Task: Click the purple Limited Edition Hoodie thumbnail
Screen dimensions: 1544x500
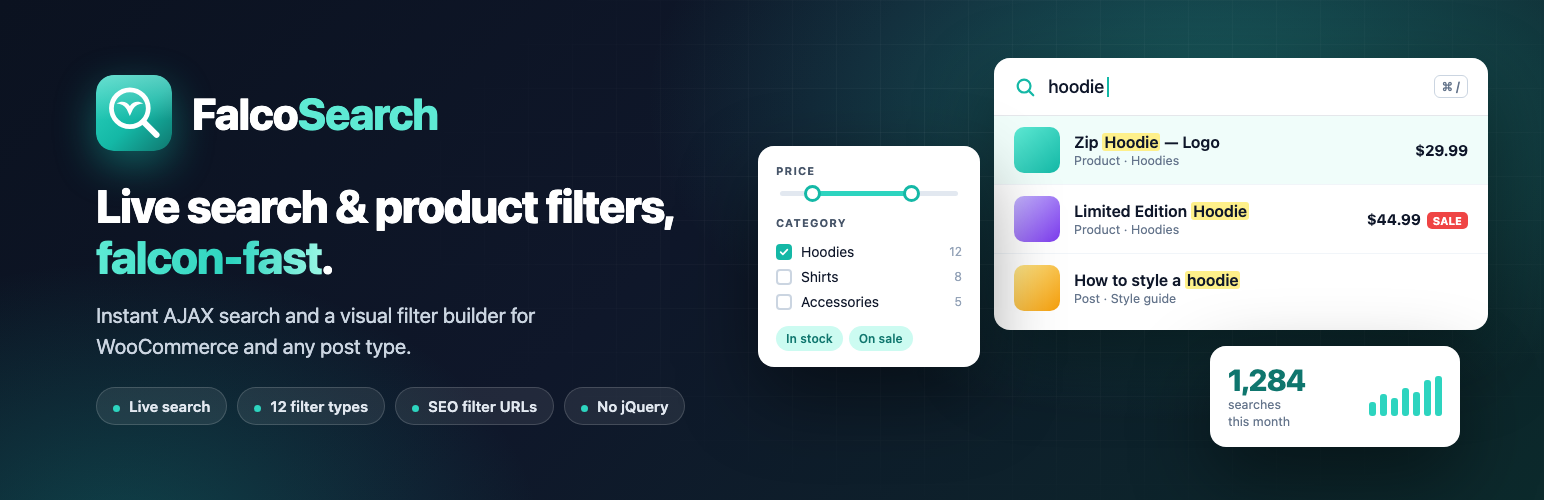Action: (1037, 219)
